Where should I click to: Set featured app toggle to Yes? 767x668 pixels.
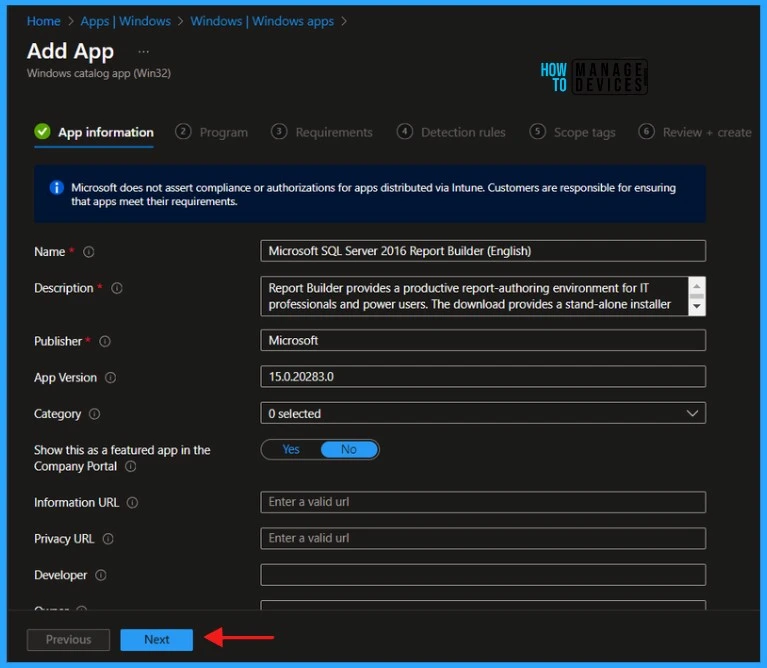click(291, 449)
